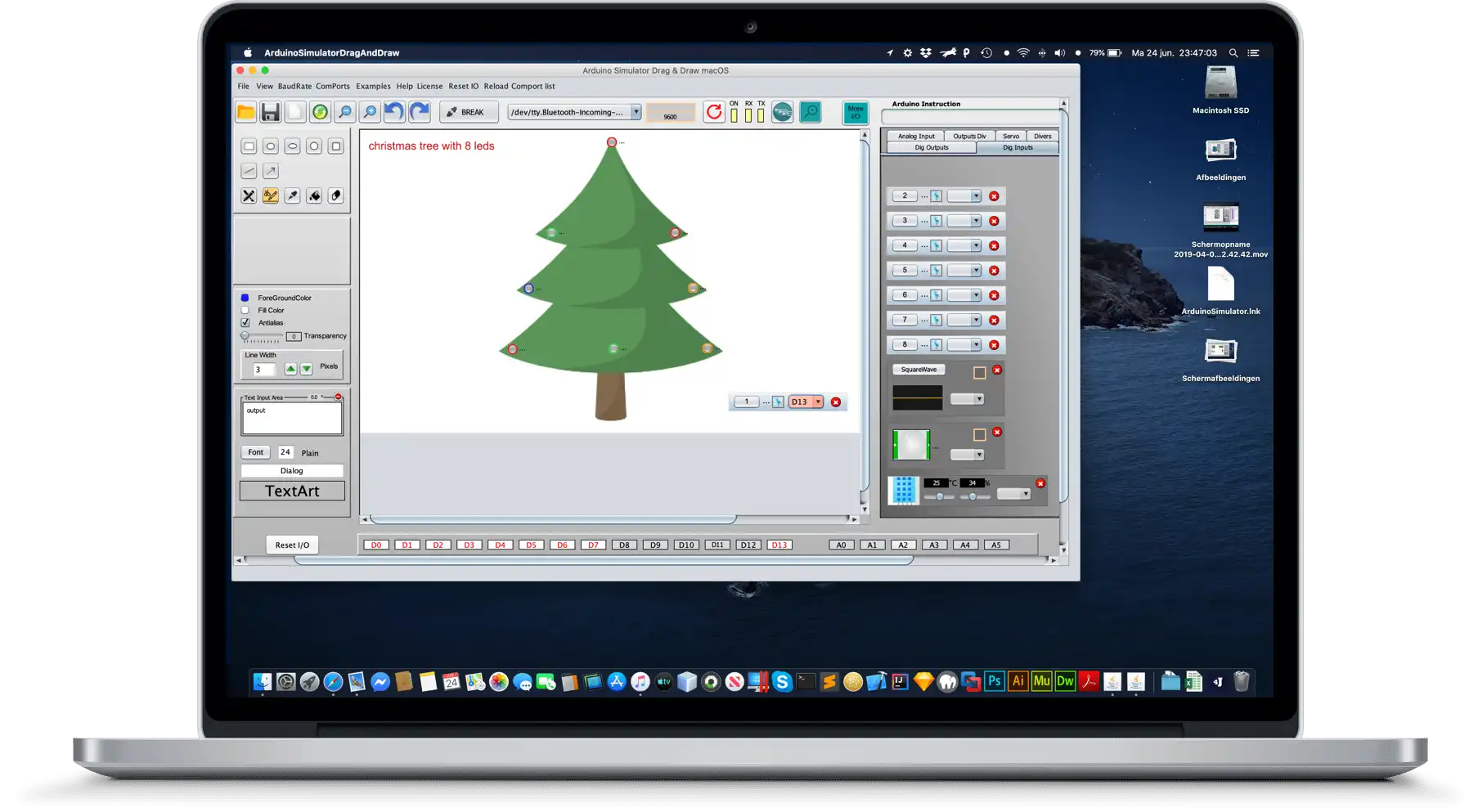Click the green circular refresh icon
This screenshot has width=1478, height=812.
[320, 112]
